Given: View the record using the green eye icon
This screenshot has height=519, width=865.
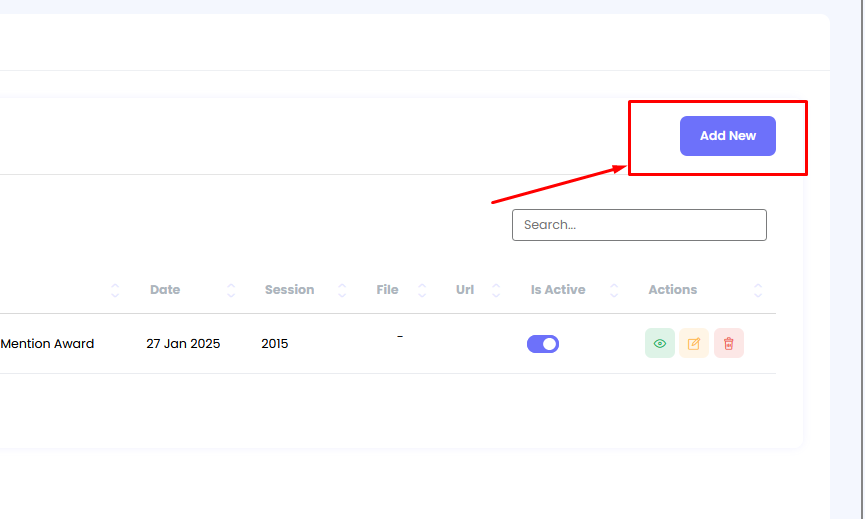Looking at the screenshot, I should click(x=660, y=344).
